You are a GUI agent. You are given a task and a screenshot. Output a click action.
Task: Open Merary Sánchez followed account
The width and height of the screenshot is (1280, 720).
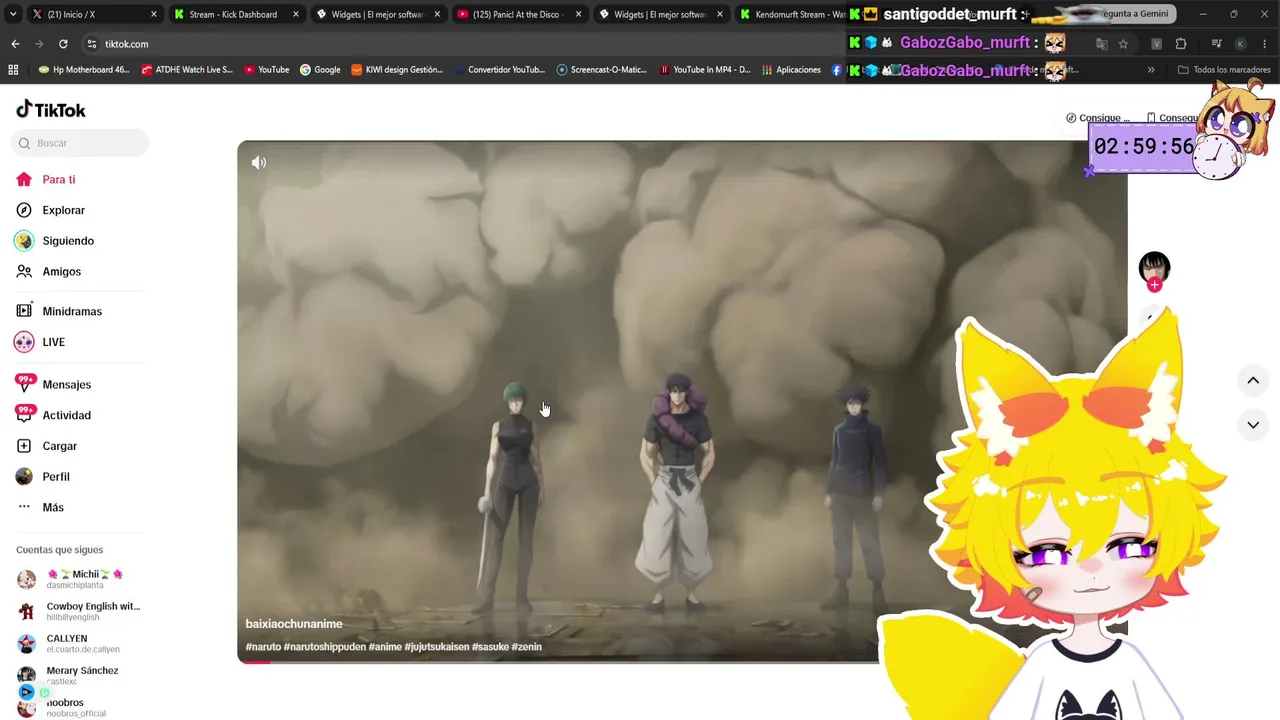pyautogui.click(x=79, y=675)
